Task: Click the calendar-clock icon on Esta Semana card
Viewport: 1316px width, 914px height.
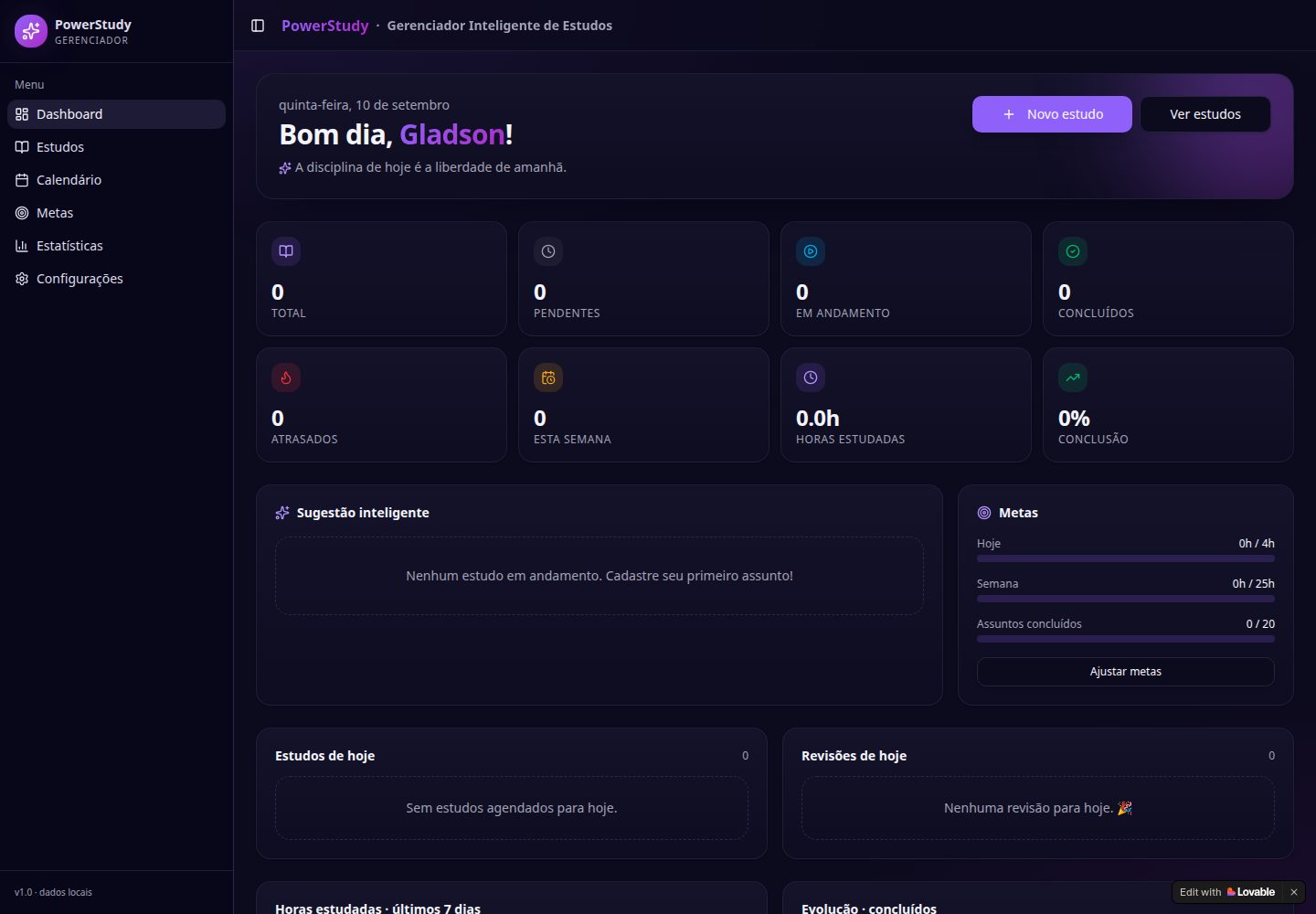Action: click(548, 377)
